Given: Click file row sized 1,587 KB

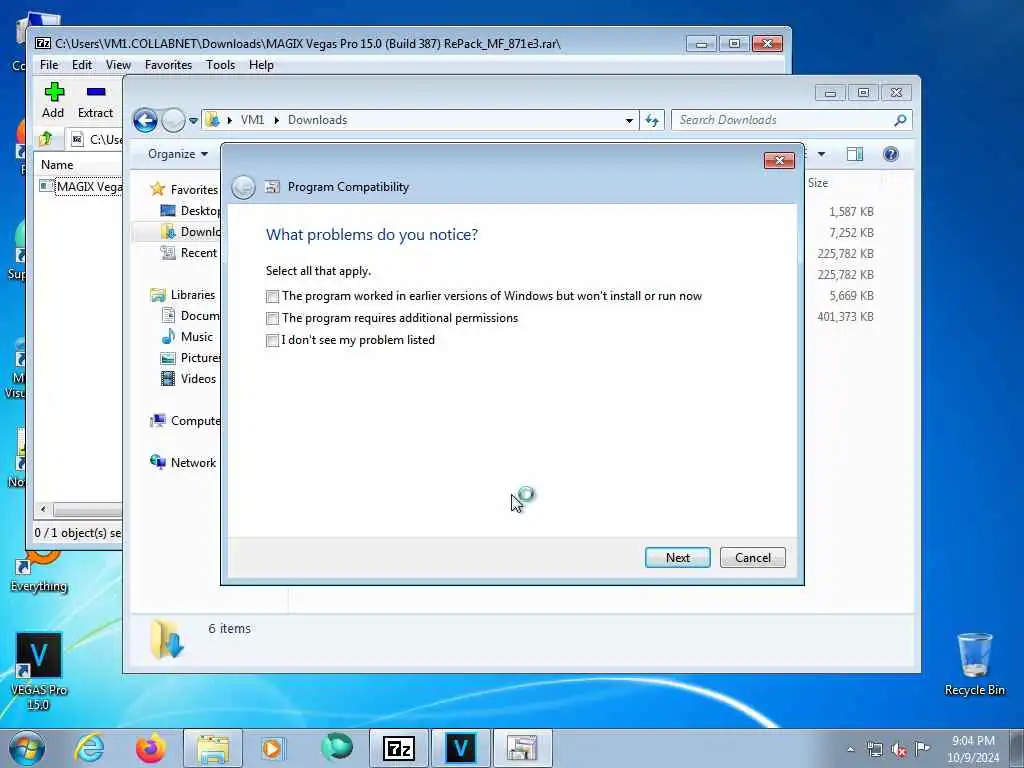Looking at the screenshot, I should (851, 212).
